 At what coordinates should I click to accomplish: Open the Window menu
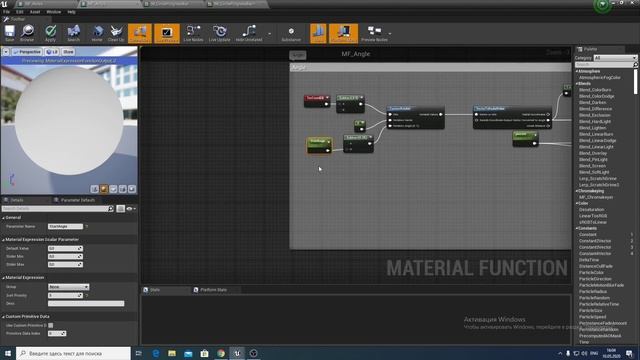point(53,12)
